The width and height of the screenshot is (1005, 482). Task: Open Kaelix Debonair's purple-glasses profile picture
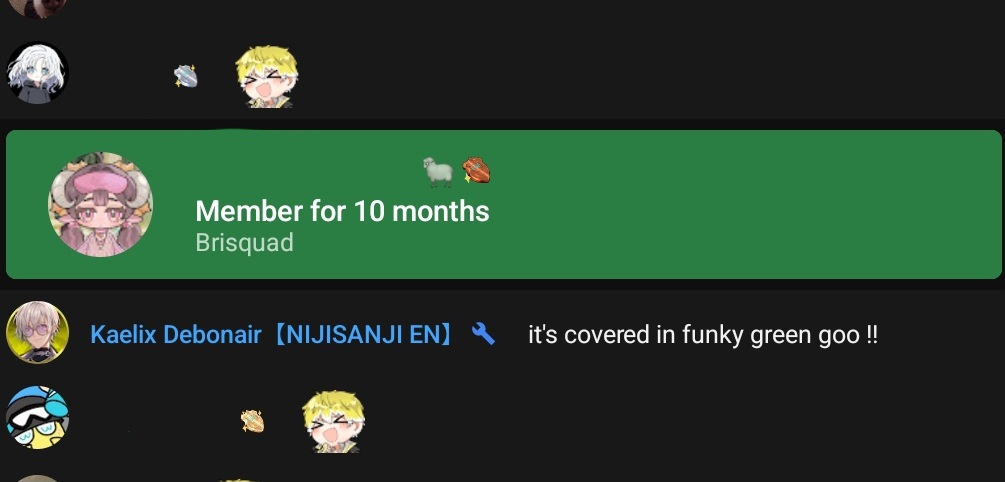tap(37, 332)
